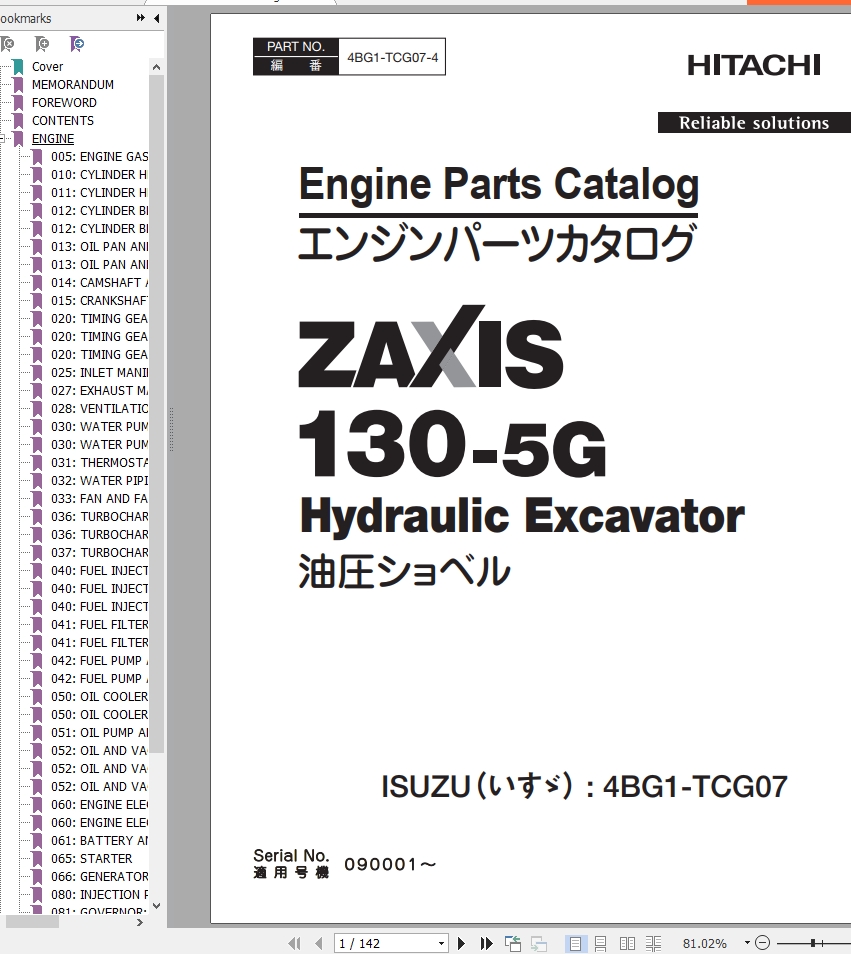Switch to continuous facing view mode
This screenshot has height=954, width=851.
(653, 943)
